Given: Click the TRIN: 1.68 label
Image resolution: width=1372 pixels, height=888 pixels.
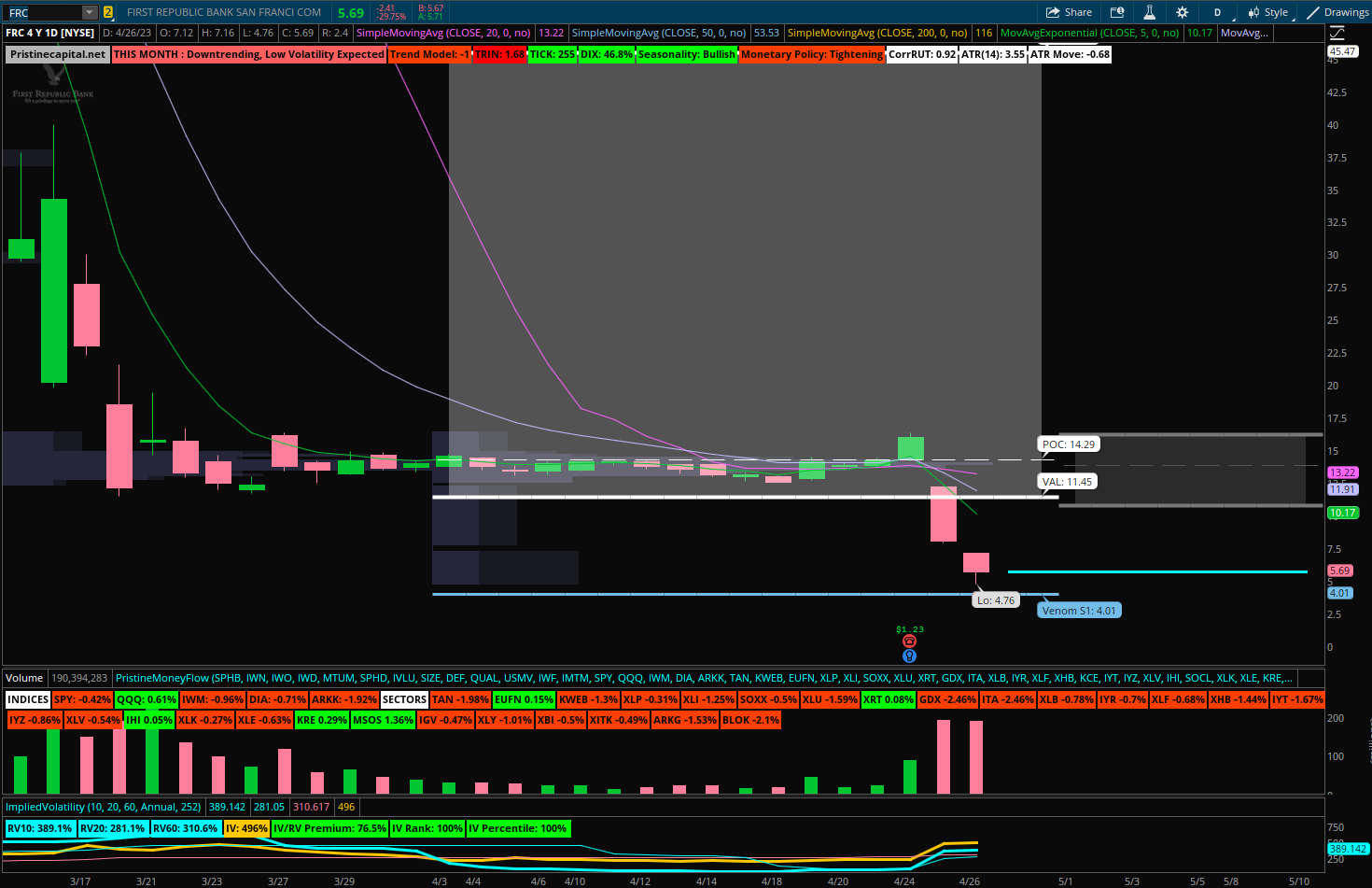Looking at the screenshot, I should [499, 54].
